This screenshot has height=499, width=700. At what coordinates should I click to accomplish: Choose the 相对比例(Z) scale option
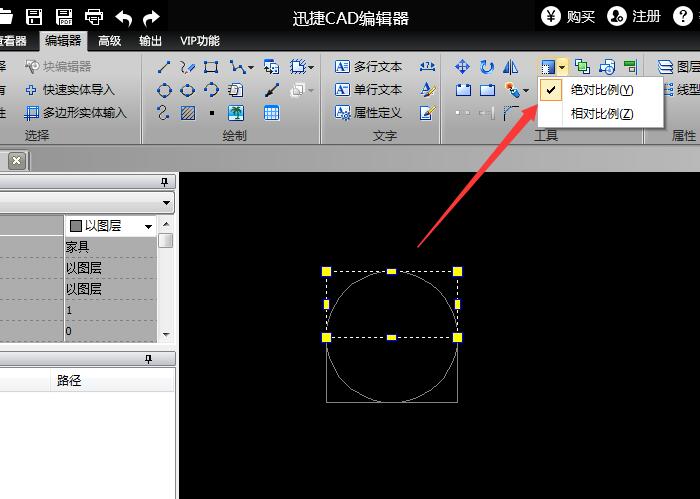pos(601,113)
